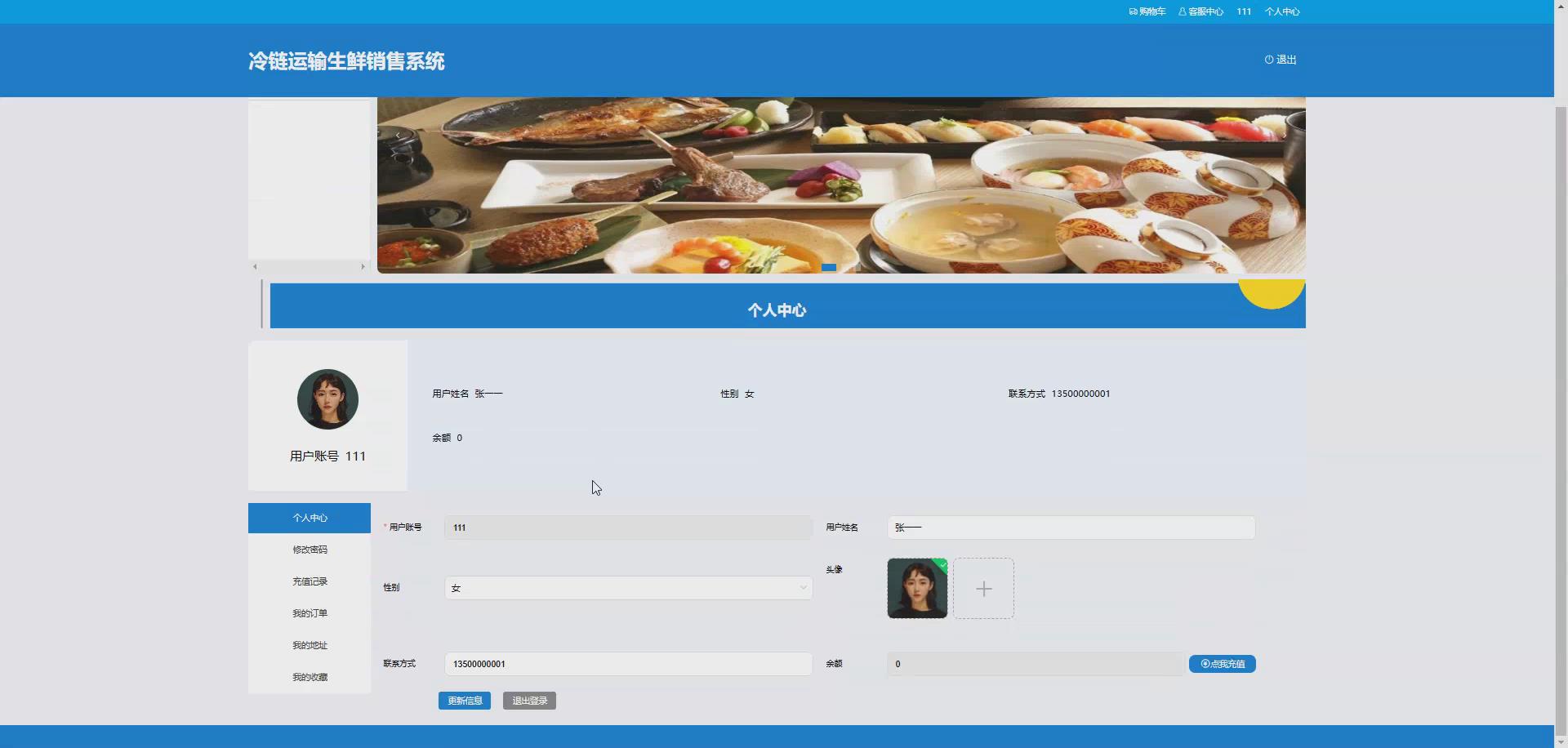Click the left arrow of the side thumbnail slider
Viewport: 1568px width, 748px height.
tap(254, 266)
